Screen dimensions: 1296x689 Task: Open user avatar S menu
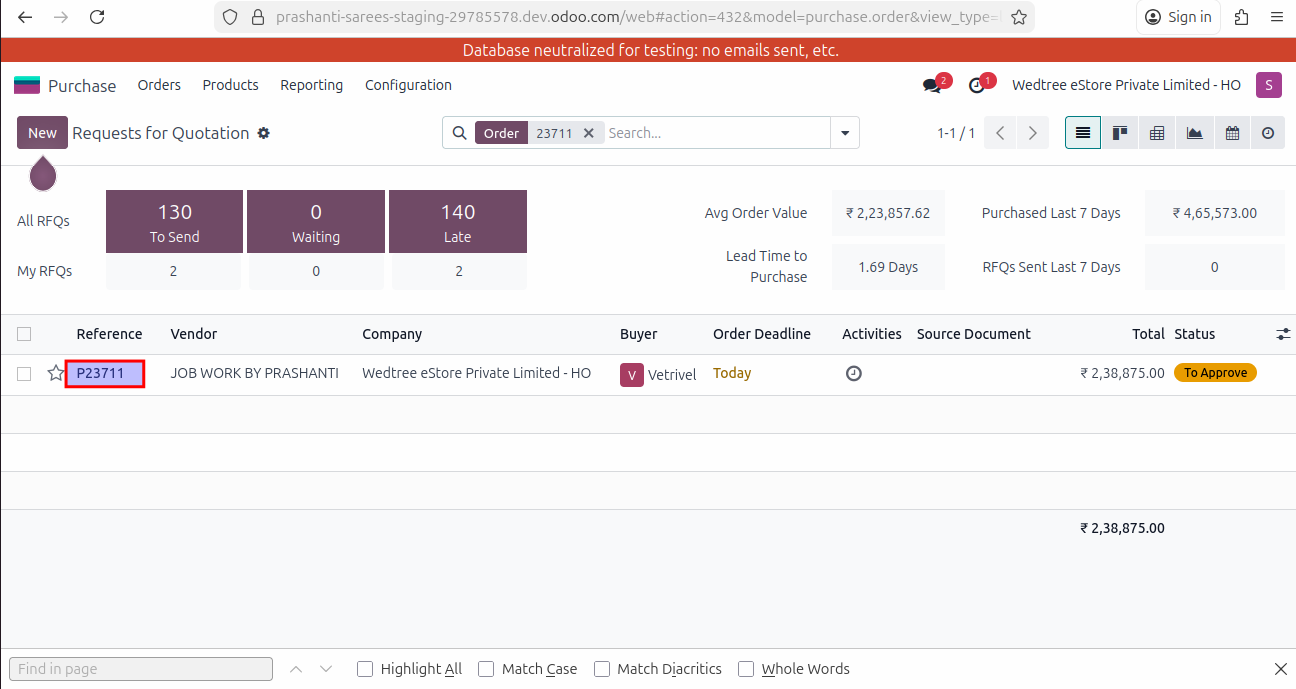[1268, 85]
